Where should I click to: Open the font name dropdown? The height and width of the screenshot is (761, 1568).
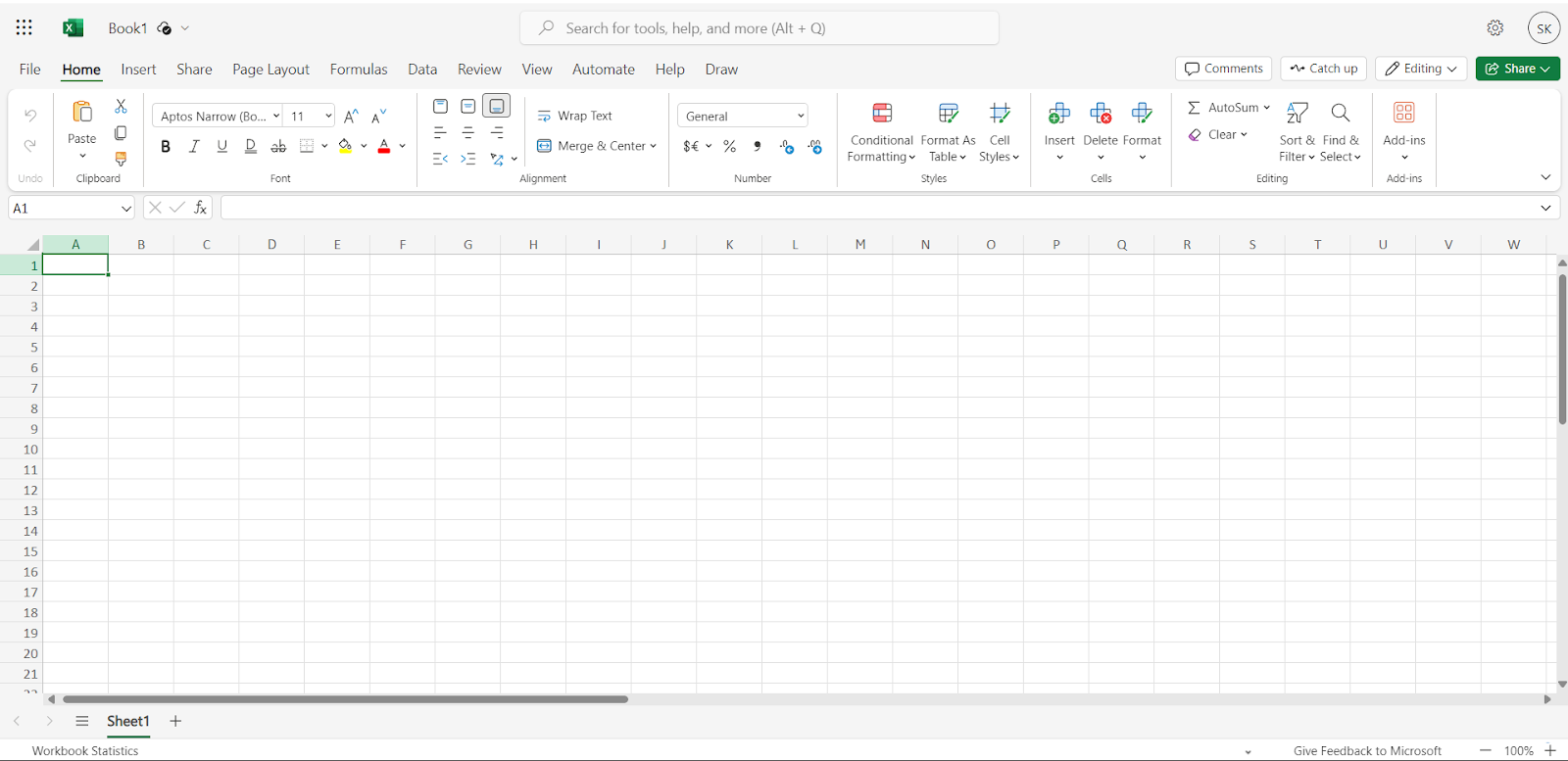[x=276, y=116]
